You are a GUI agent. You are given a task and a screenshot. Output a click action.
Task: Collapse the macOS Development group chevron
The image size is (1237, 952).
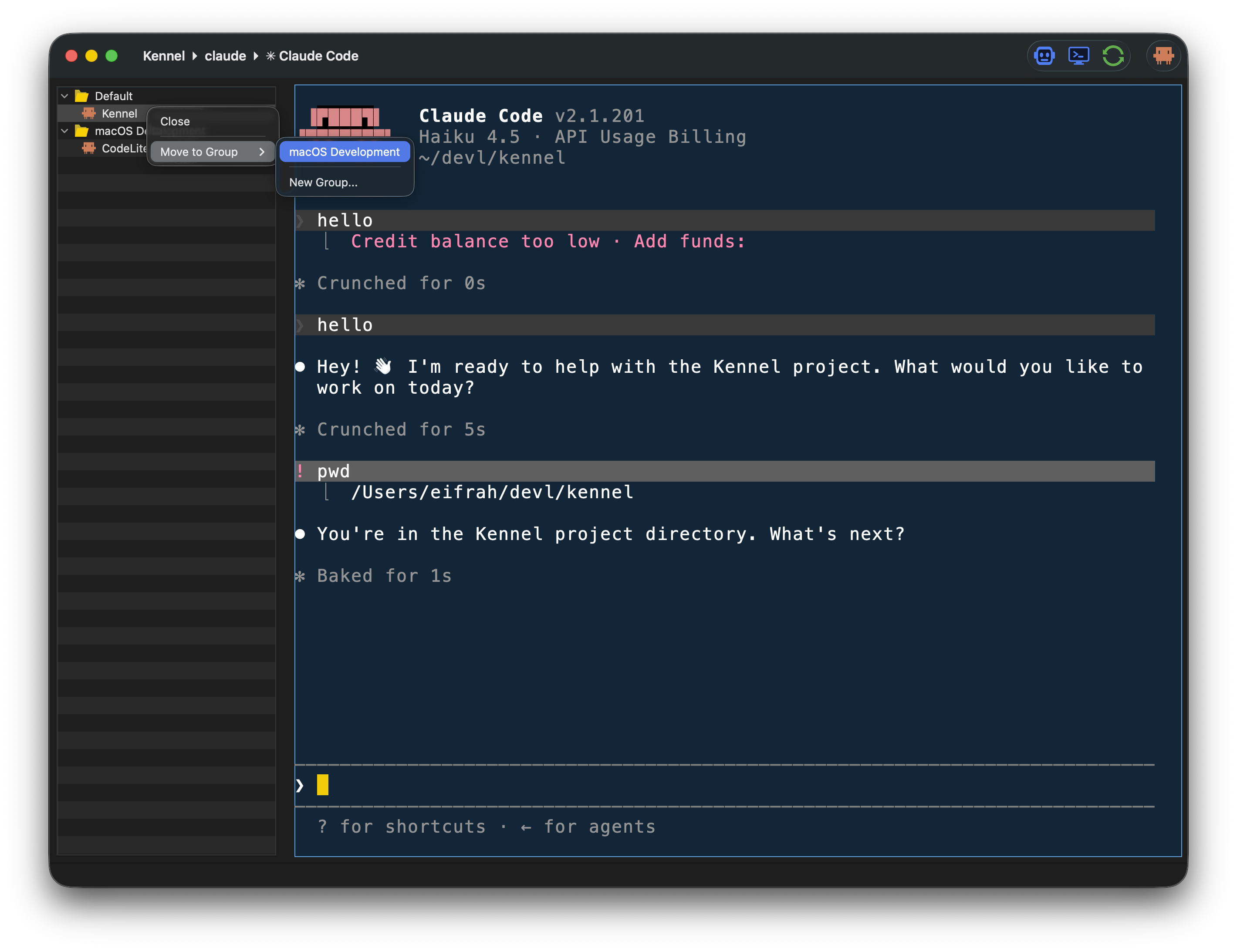tap(64, 131)
